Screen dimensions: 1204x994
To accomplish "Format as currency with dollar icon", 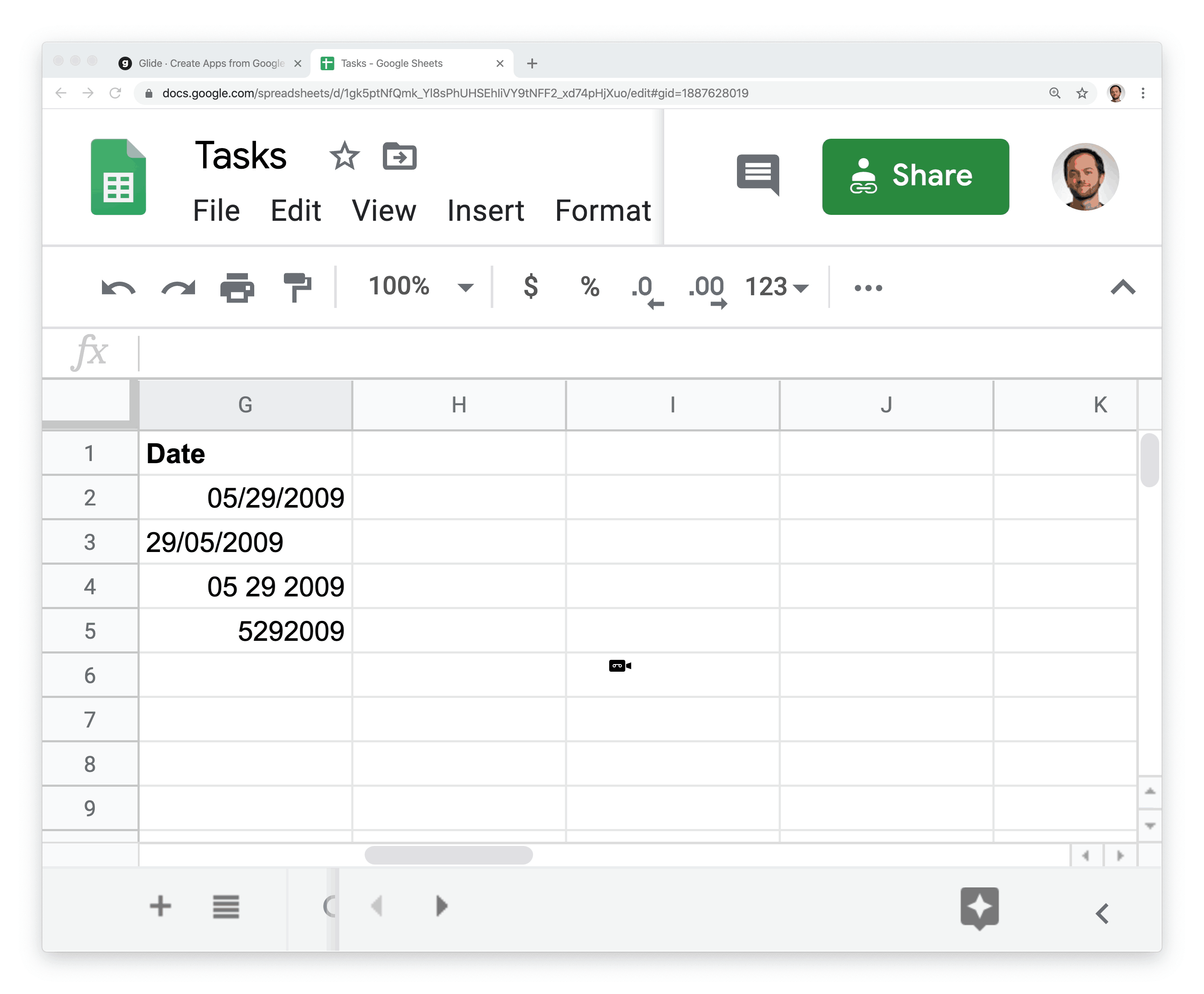I will (x=530, y=286).
